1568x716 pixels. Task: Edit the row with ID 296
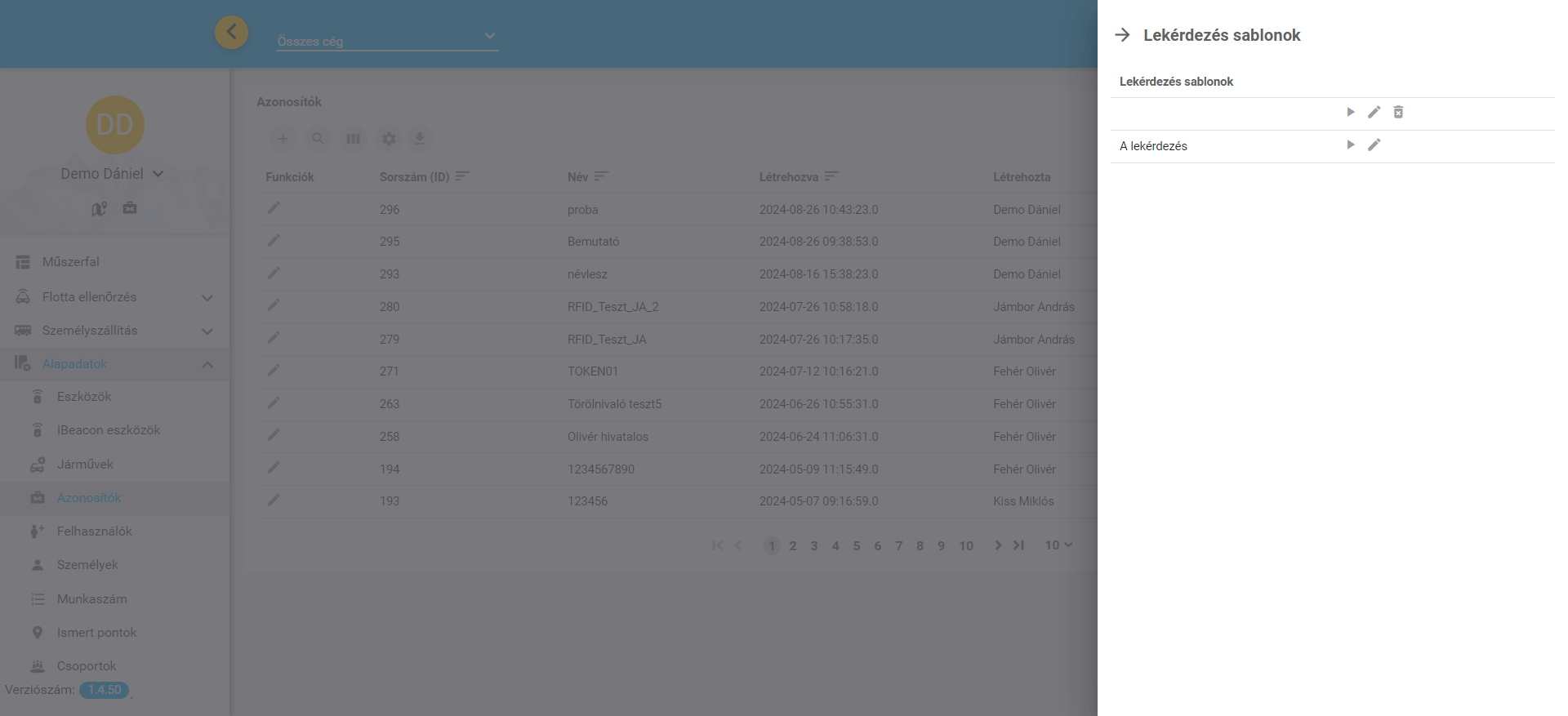pyautogui.click(x=274, y=208)
